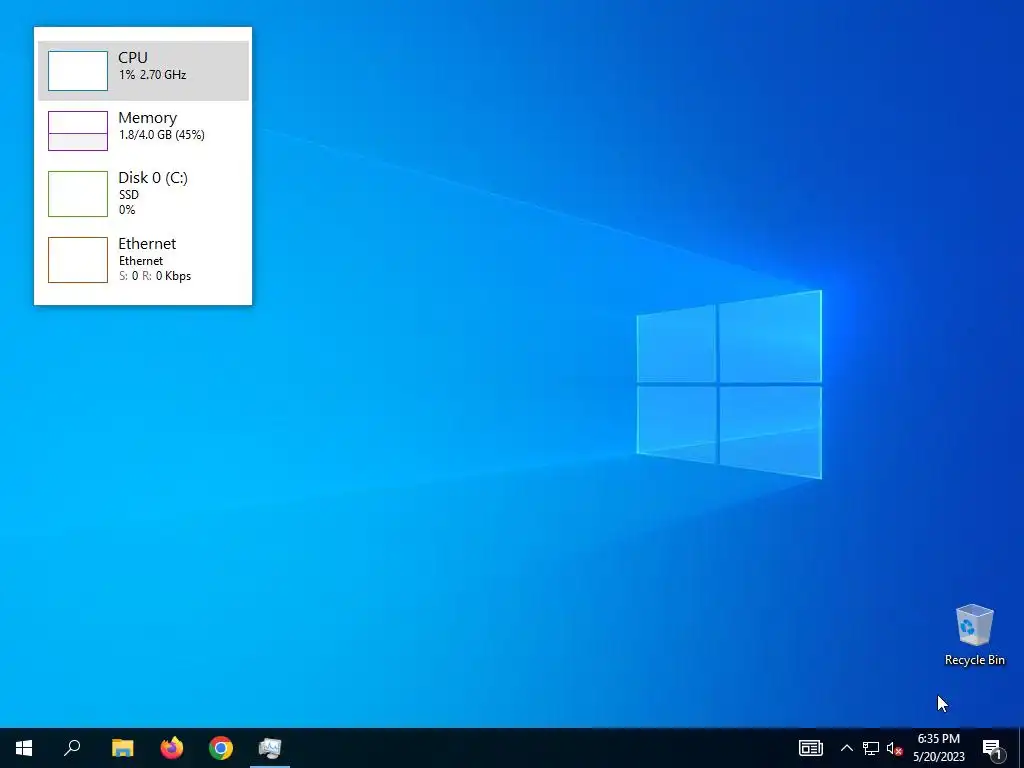Click the '1.8/4.0 GB (45%)' memory value
Image resolution: width=1024 pixels, height=768 pixels.
click(x=161, y=135)
